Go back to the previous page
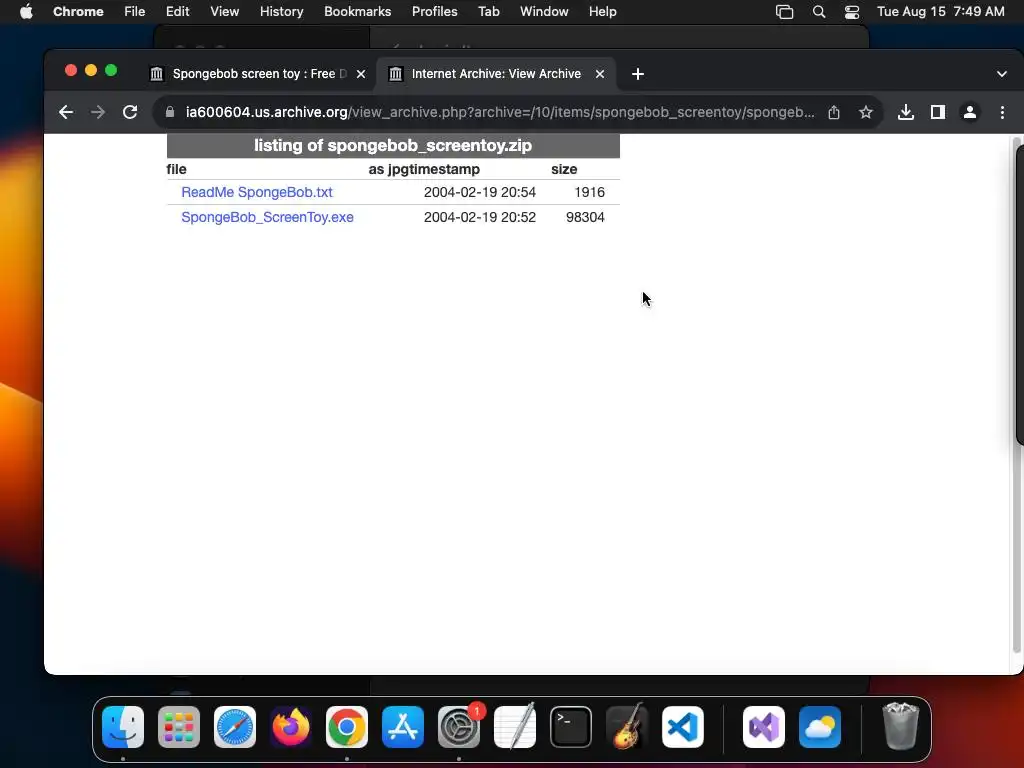 pyautogui.click(x=65, y=112)
